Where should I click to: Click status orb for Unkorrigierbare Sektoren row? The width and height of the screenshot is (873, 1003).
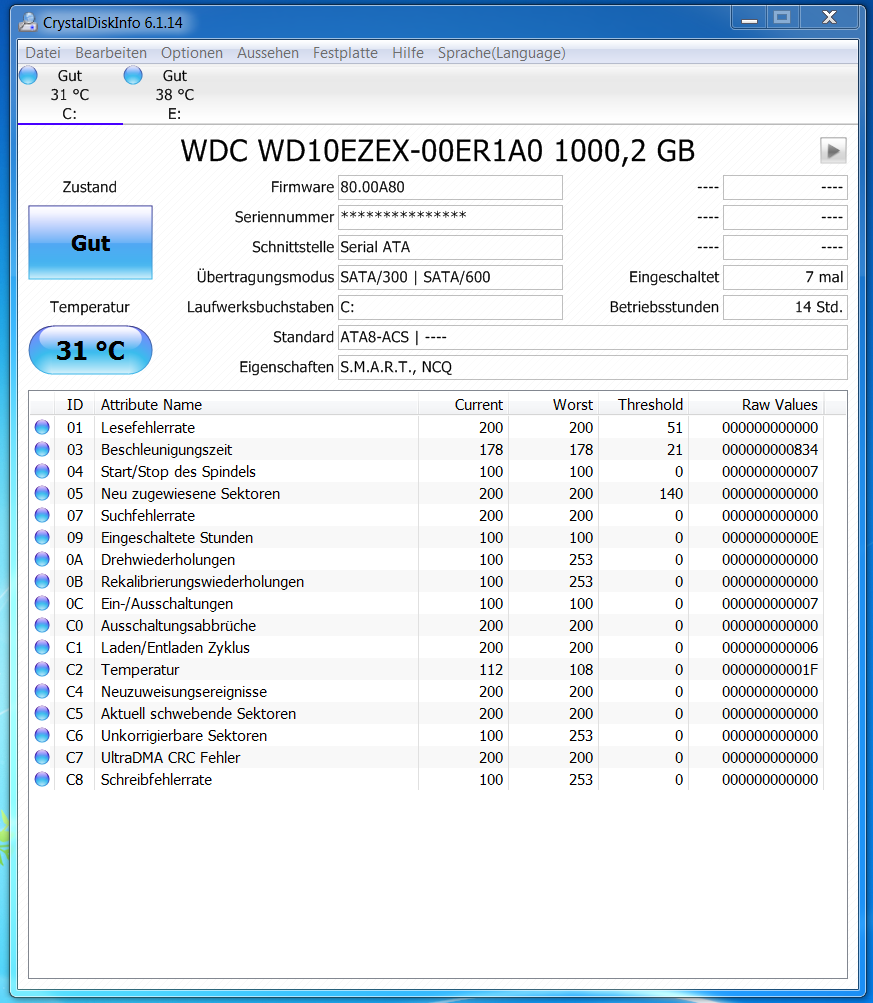click(42, 735)
